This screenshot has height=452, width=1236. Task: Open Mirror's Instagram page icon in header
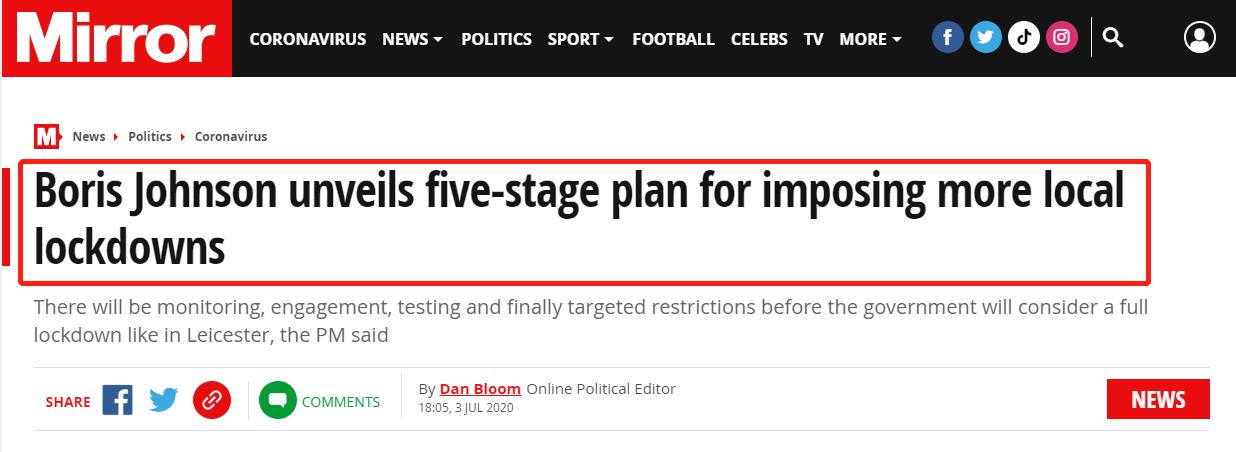point(1061,39)
